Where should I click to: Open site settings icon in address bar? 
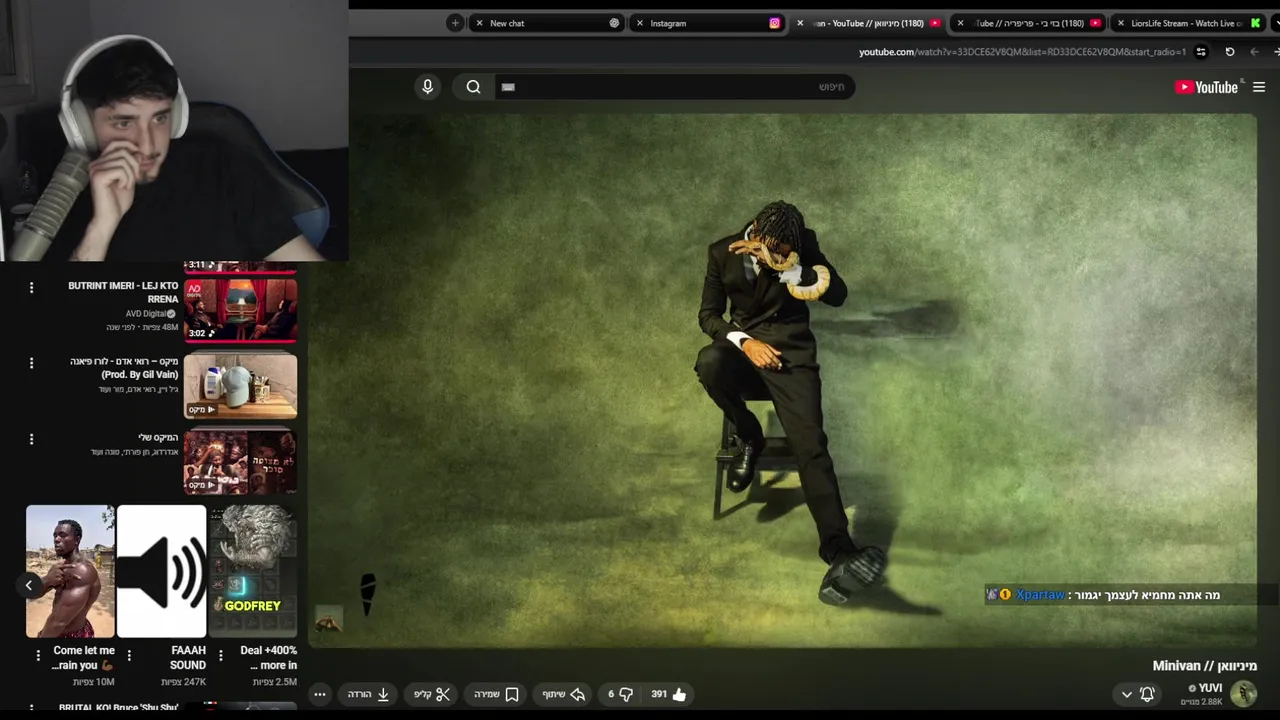pos(1201,52)
